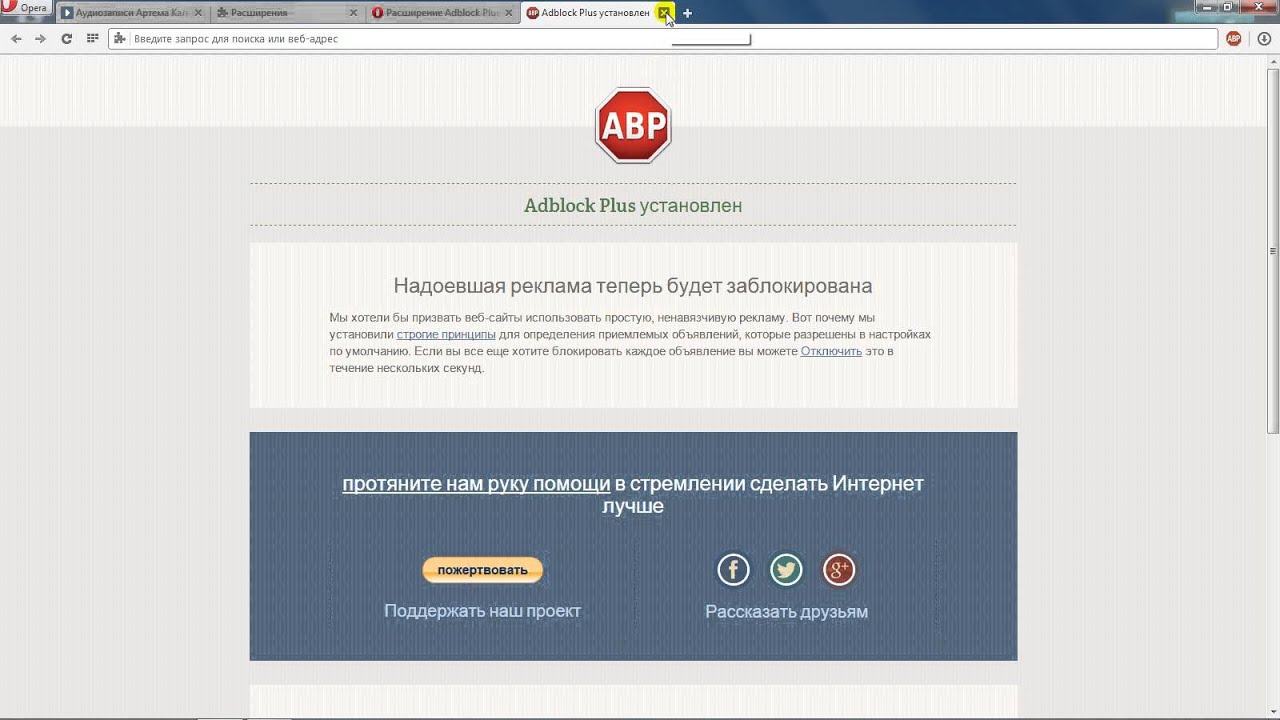Select the Adblock Plus установлен tab
The width and height of the screenshot is (1280, 720).
598,13
